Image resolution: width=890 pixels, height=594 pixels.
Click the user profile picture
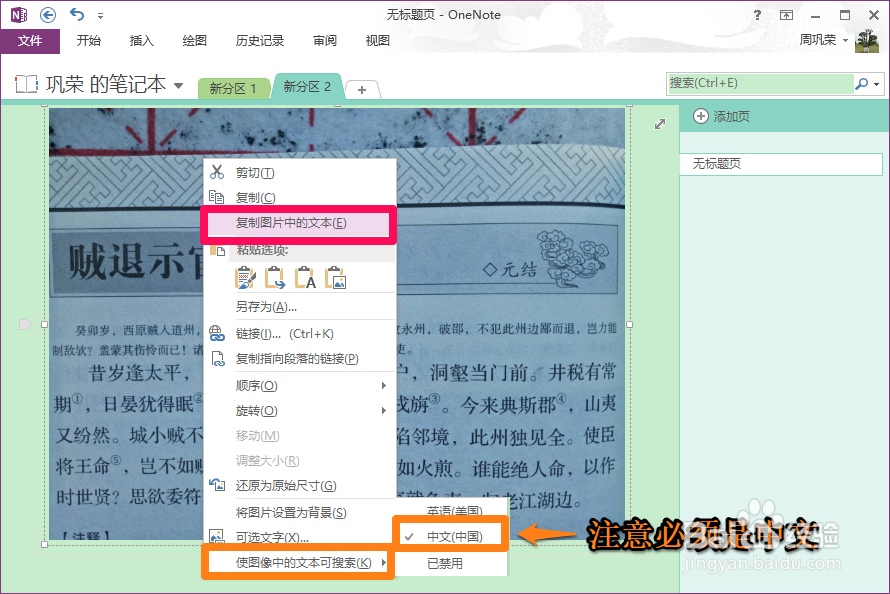tap(867, 41)
